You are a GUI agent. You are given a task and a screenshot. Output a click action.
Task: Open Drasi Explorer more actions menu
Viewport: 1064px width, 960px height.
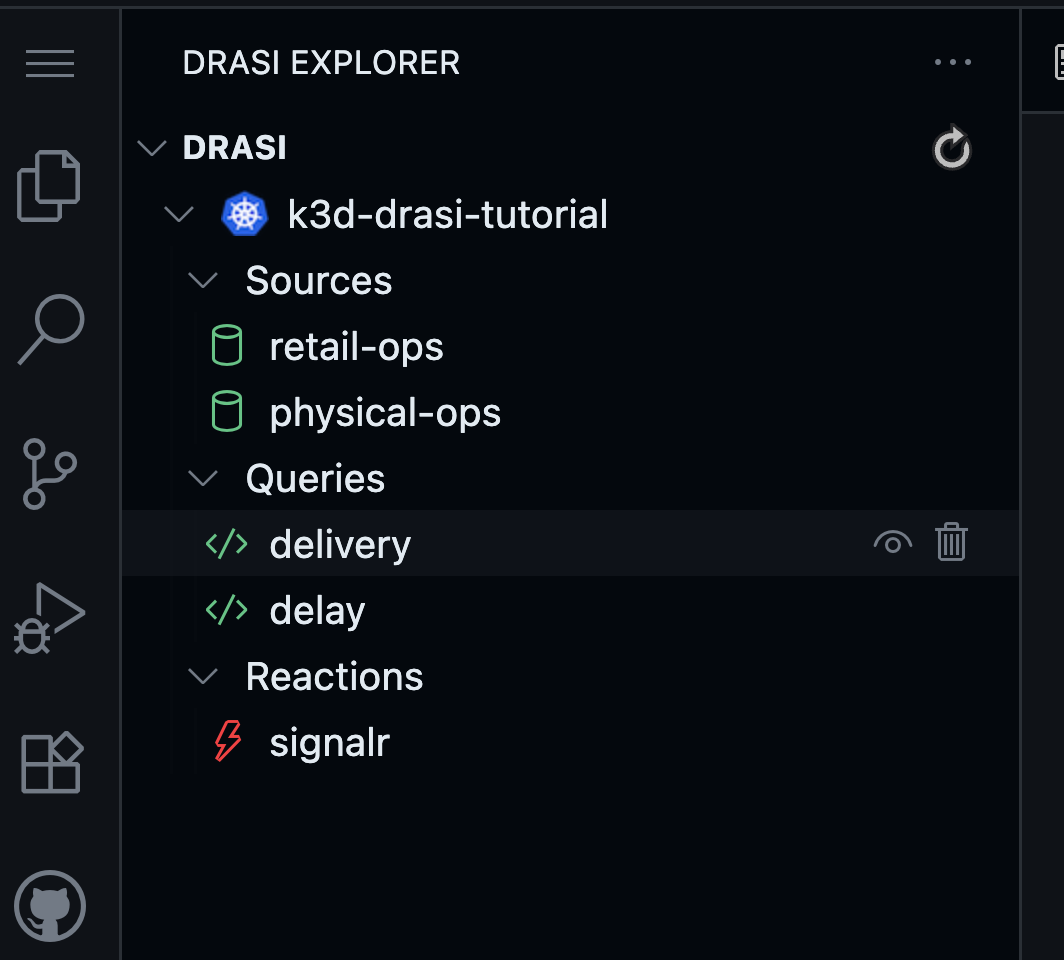pos(952,63)
